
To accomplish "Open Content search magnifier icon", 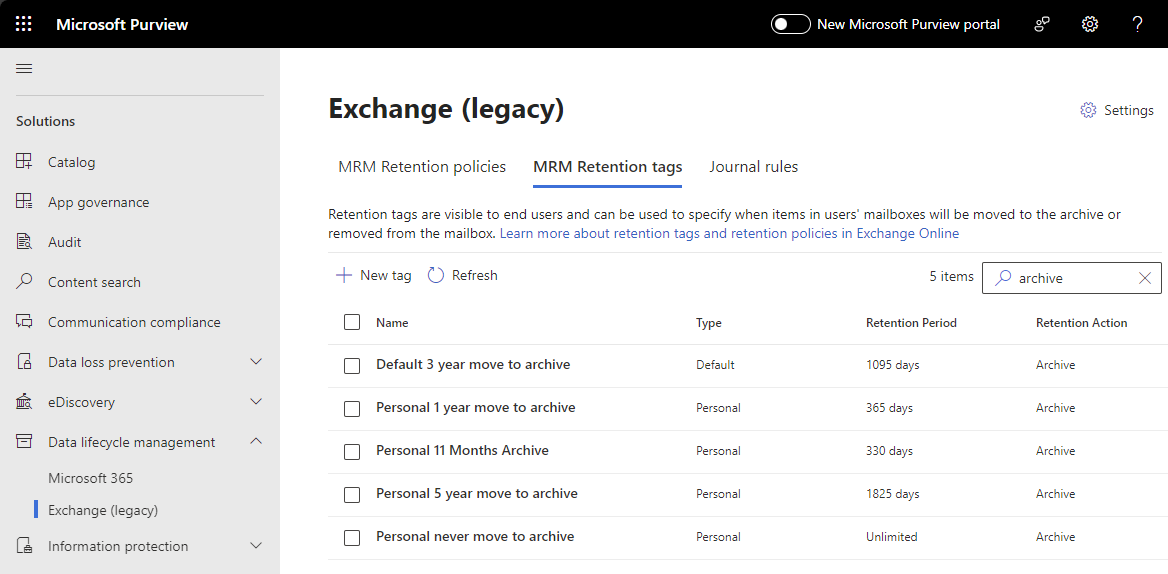I will 25,282.
